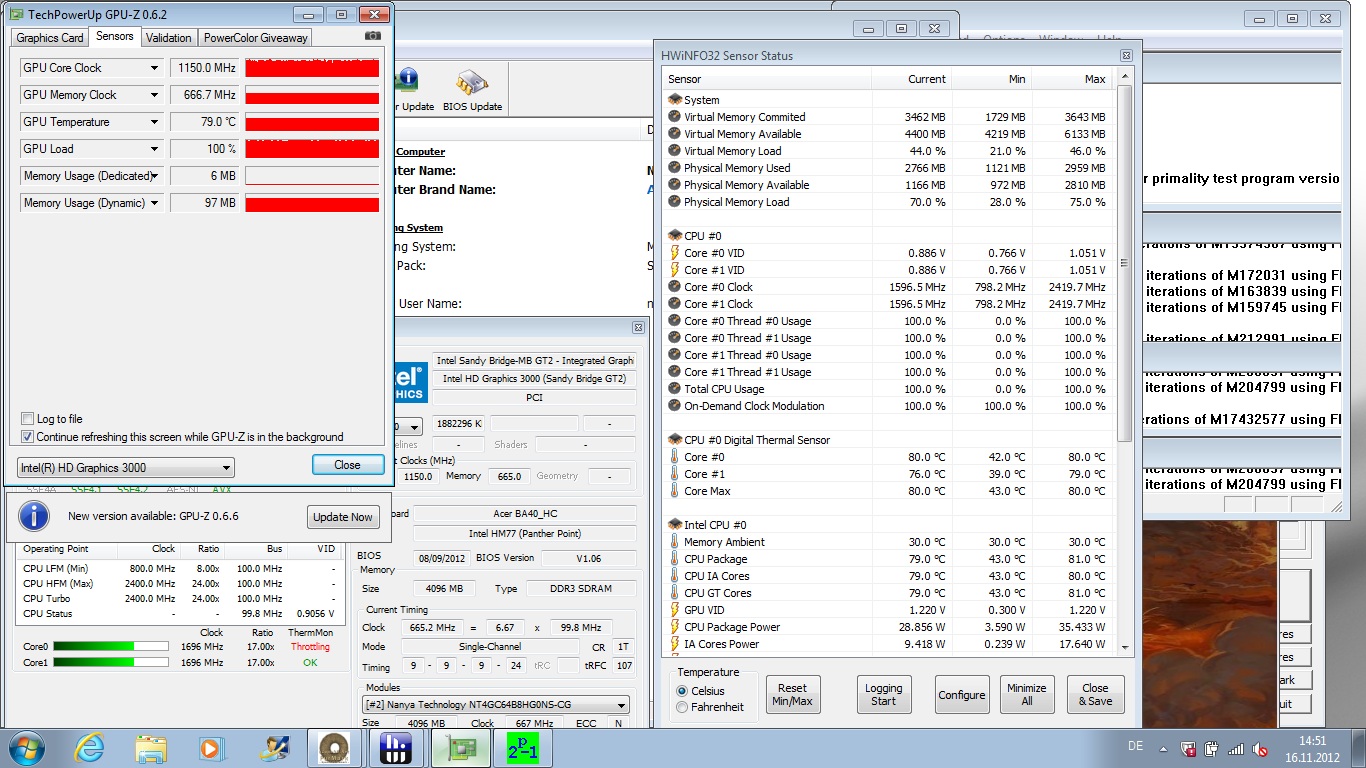The image size is (1366, 768).
Task: Select the Sensors tab in GPU-Z
Action: pyautogui.click(x=115, y=37)
